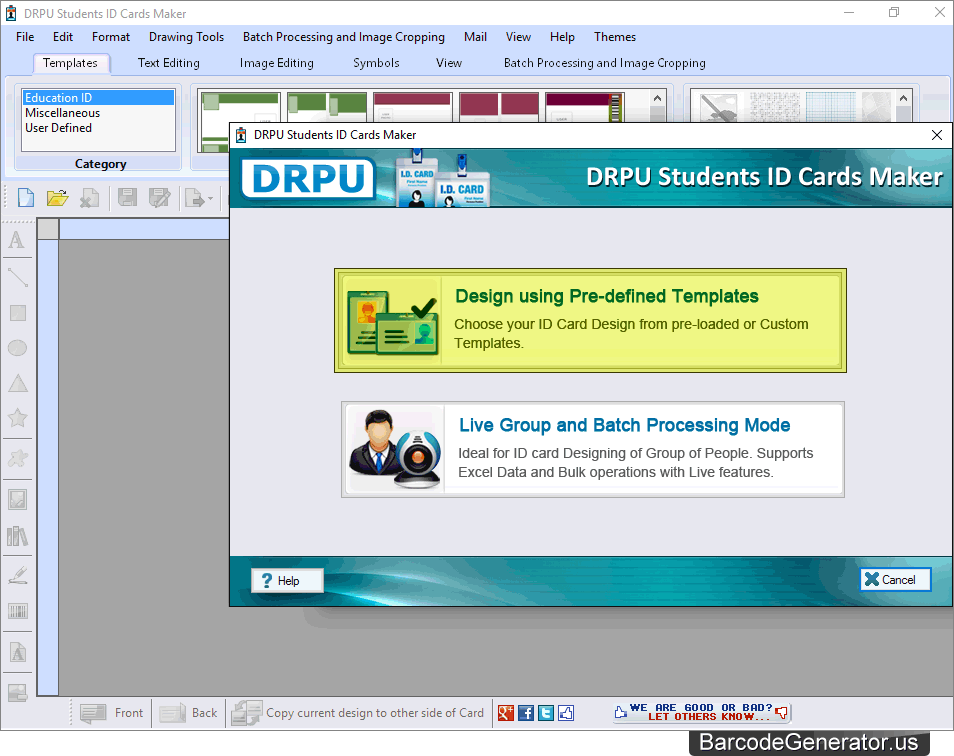Select the Triangle shape tool
Screen dimensions: 954x756
[17, 383]
